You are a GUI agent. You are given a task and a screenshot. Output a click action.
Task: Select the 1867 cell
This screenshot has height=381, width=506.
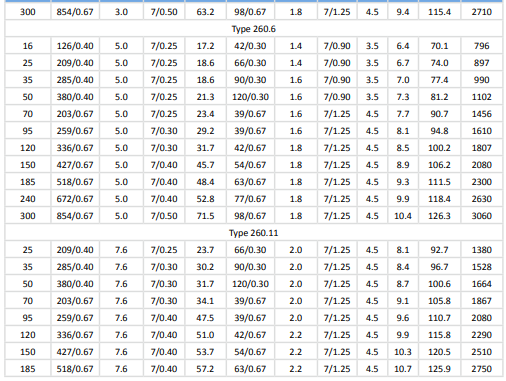482,301
